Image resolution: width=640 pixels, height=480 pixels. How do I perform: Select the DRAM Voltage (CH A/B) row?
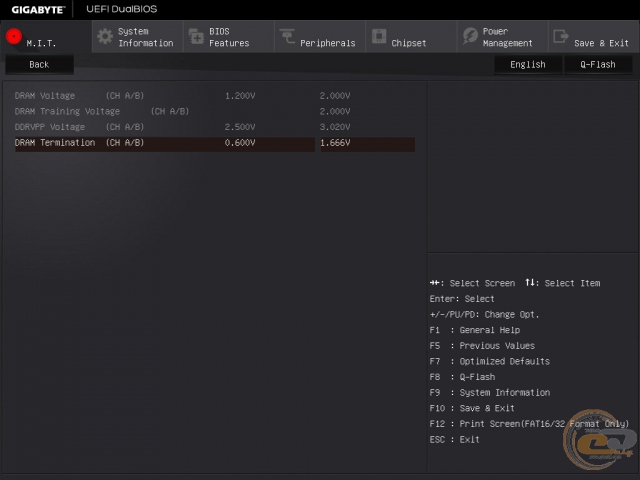click(215, 96)
